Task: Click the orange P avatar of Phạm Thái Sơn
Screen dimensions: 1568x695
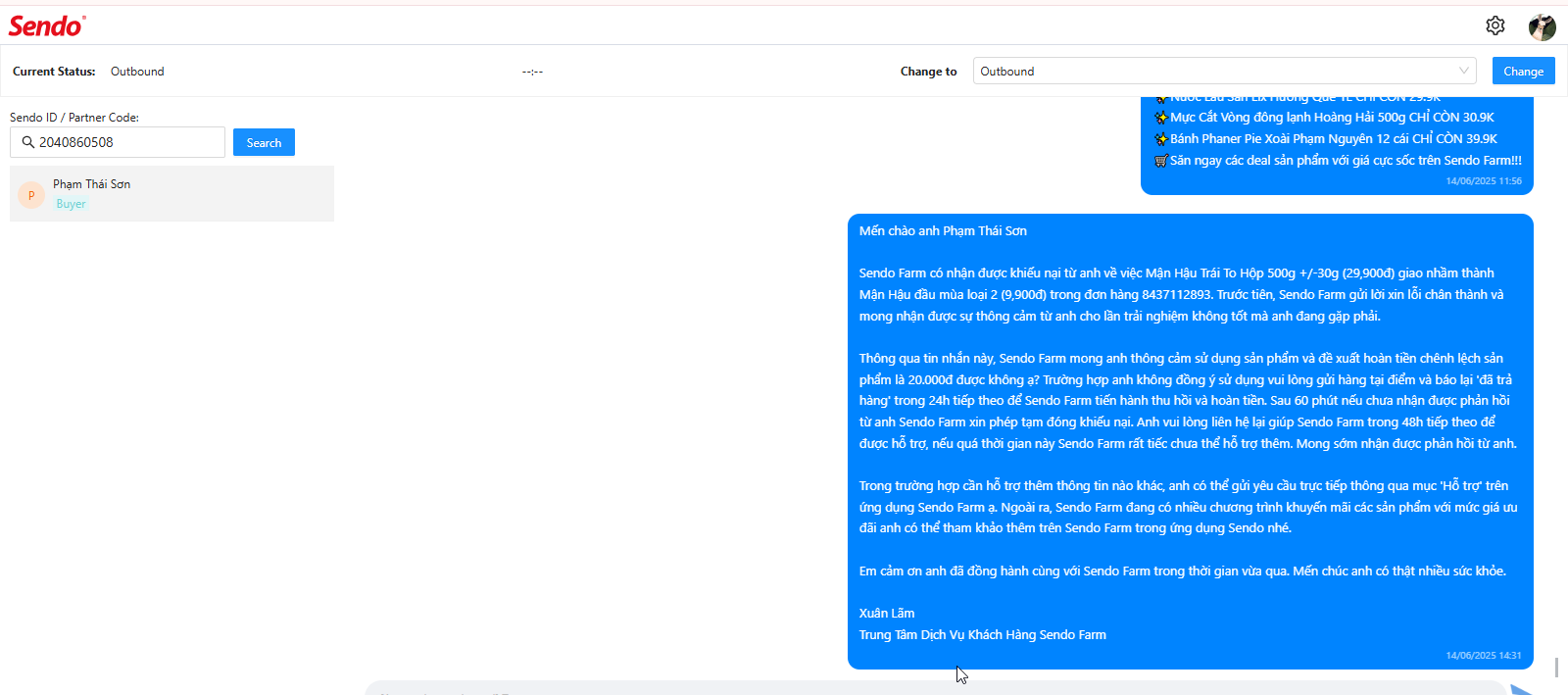Action: [31, 195]
